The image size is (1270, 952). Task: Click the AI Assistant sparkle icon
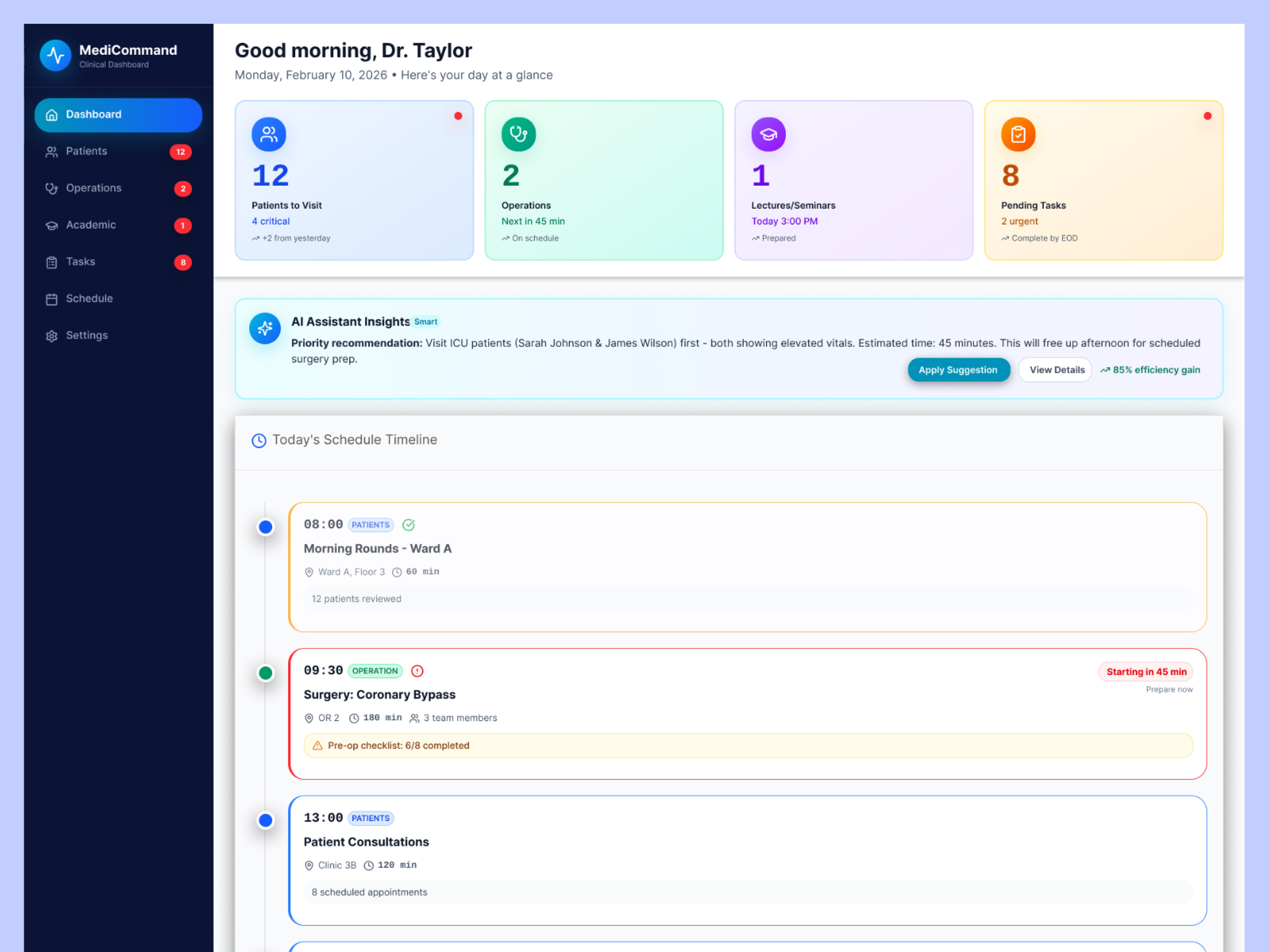coord(265,328)
